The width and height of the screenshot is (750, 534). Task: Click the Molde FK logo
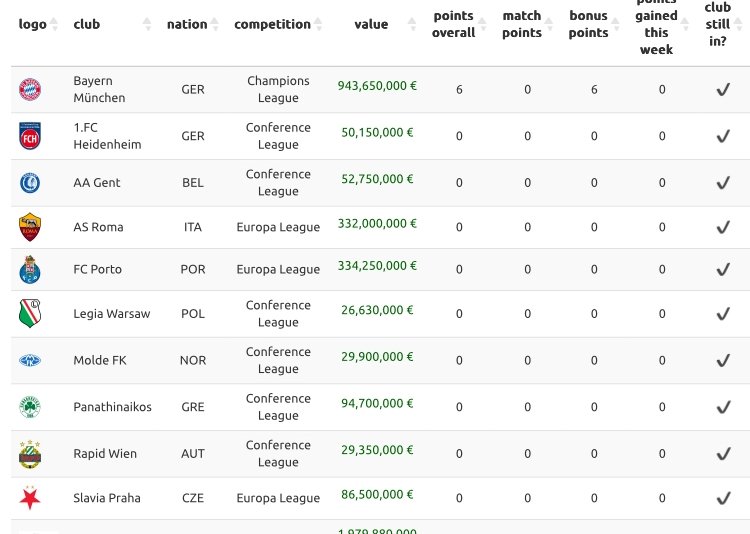pos(29,360)
